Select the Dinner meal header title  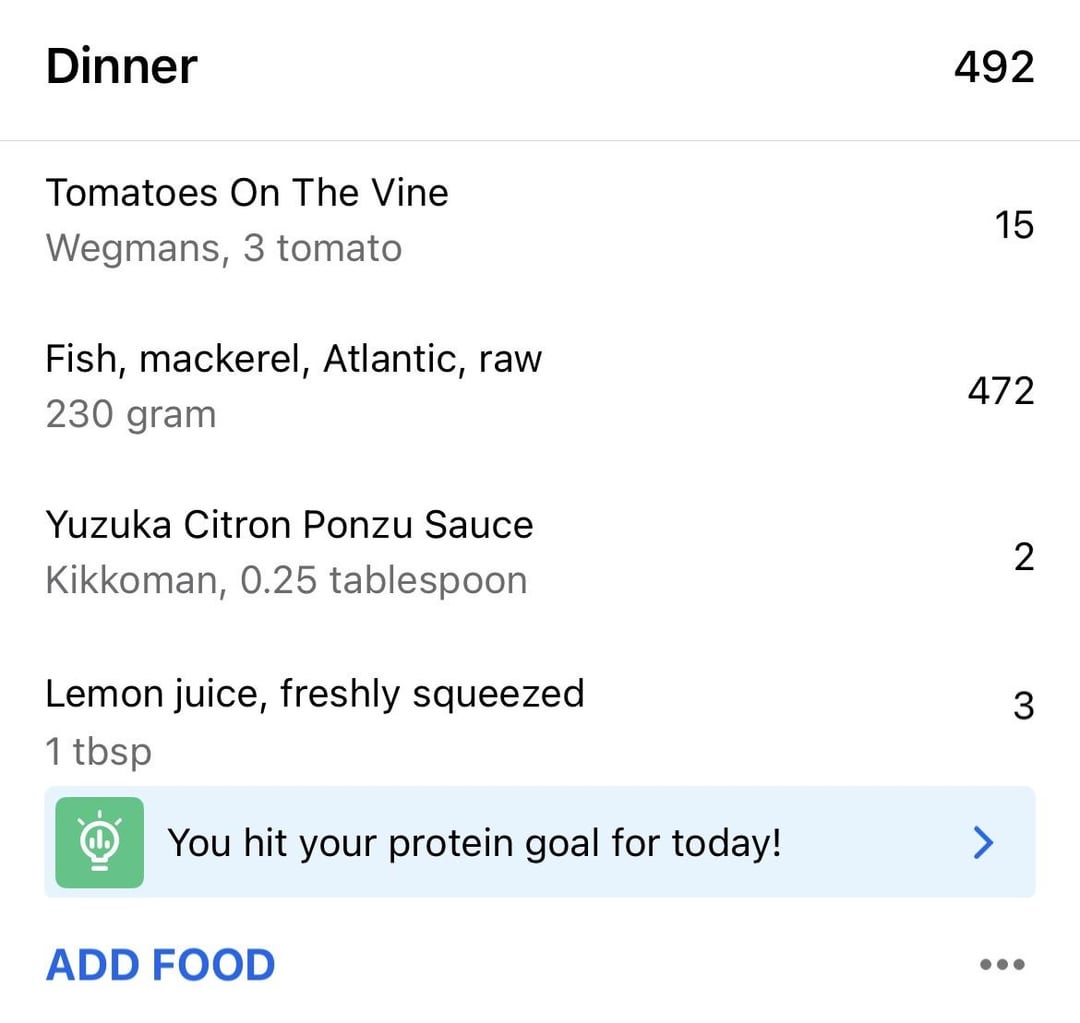pyautogui.click(x=122, y=67)
